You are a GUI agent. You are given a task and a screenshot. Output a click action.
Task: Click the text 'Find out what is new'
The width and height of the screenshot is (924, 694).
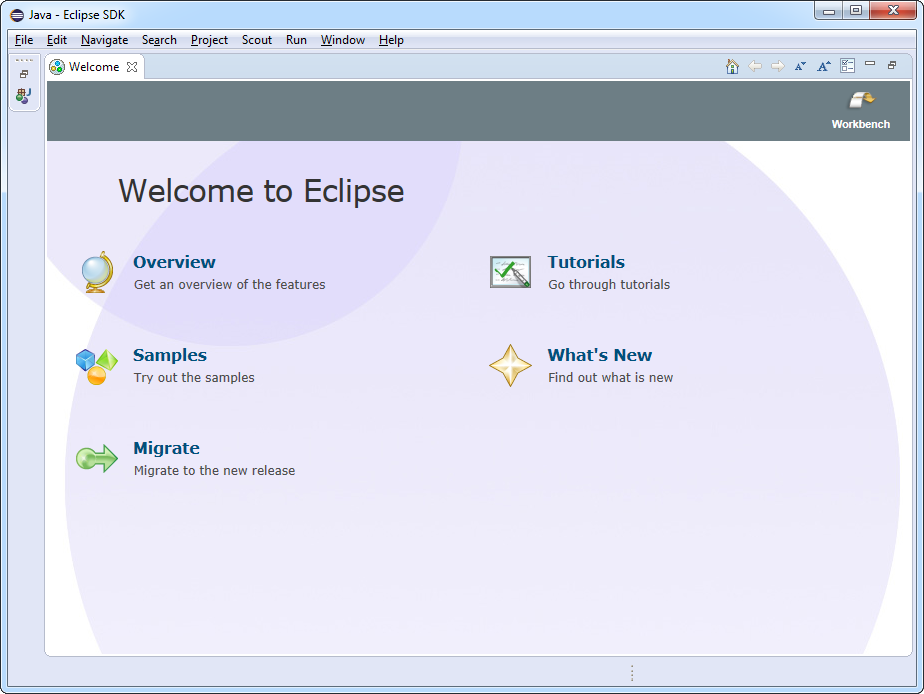[610, 378]
